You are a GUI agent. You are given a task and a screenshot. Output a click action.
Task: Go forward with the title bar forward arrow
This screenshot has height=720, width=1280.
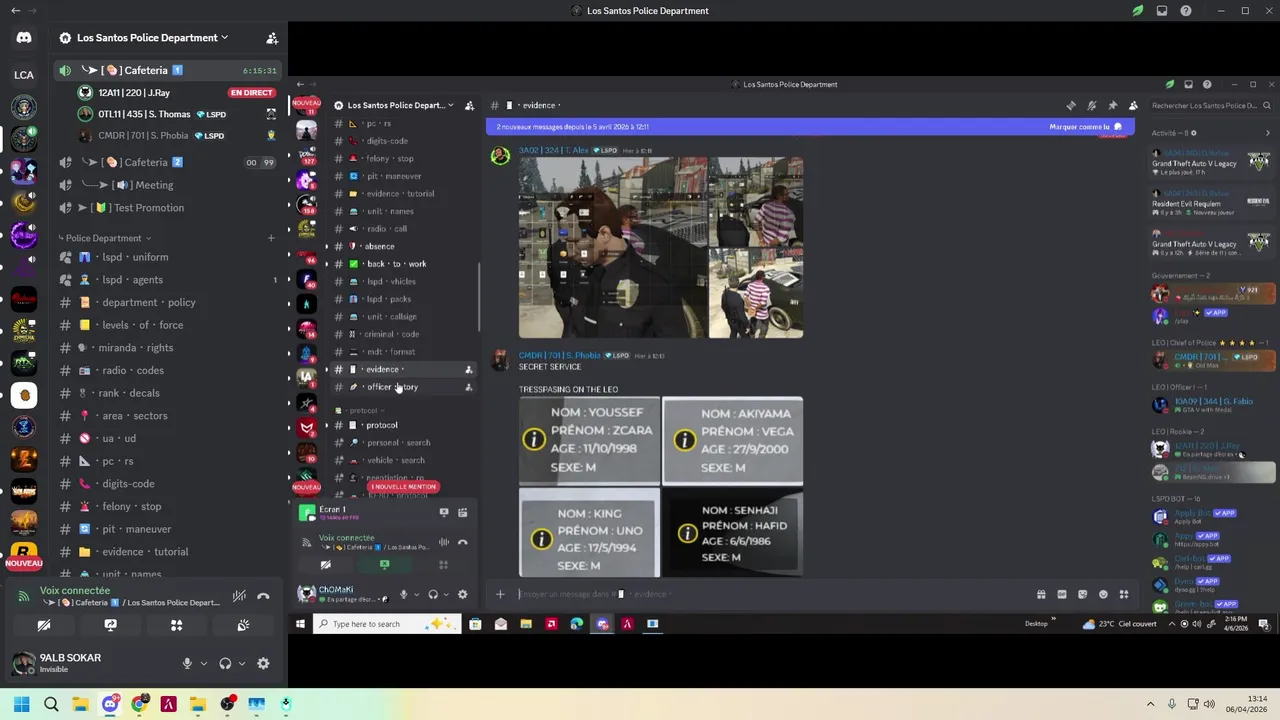[x=34, y=11]
